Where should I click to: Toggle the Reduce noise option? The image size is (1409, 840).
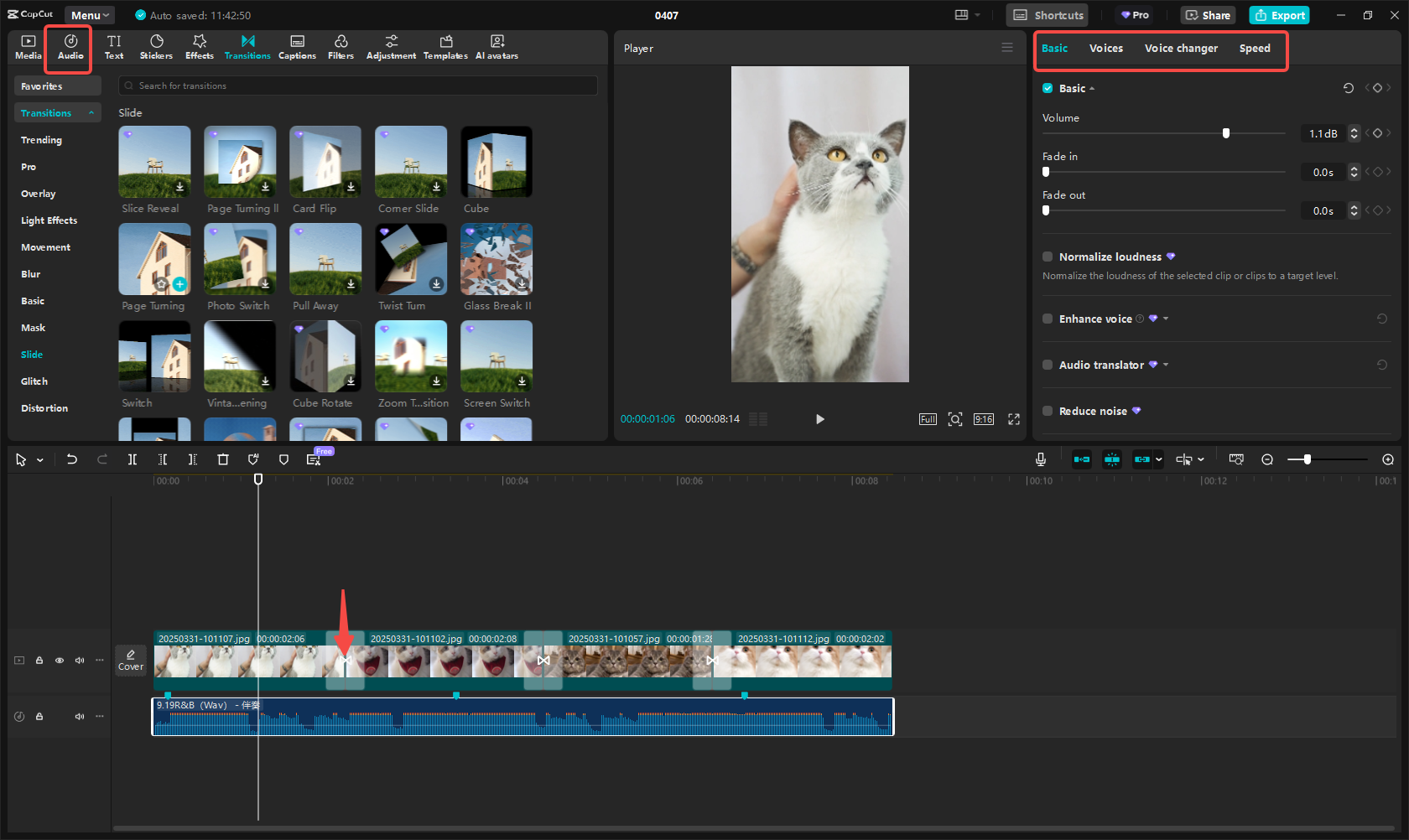[1047, 411]
